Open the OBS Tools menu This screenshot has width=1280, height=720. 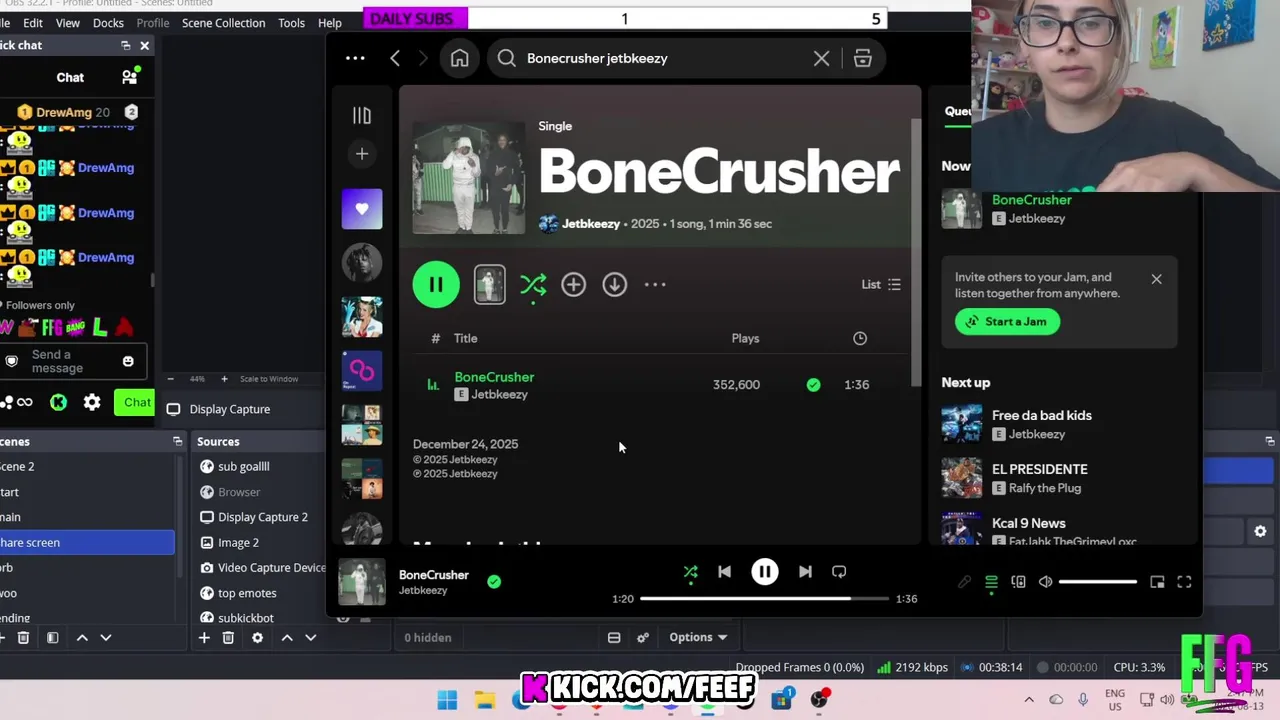pyautogui.click(x=292, y=23)
